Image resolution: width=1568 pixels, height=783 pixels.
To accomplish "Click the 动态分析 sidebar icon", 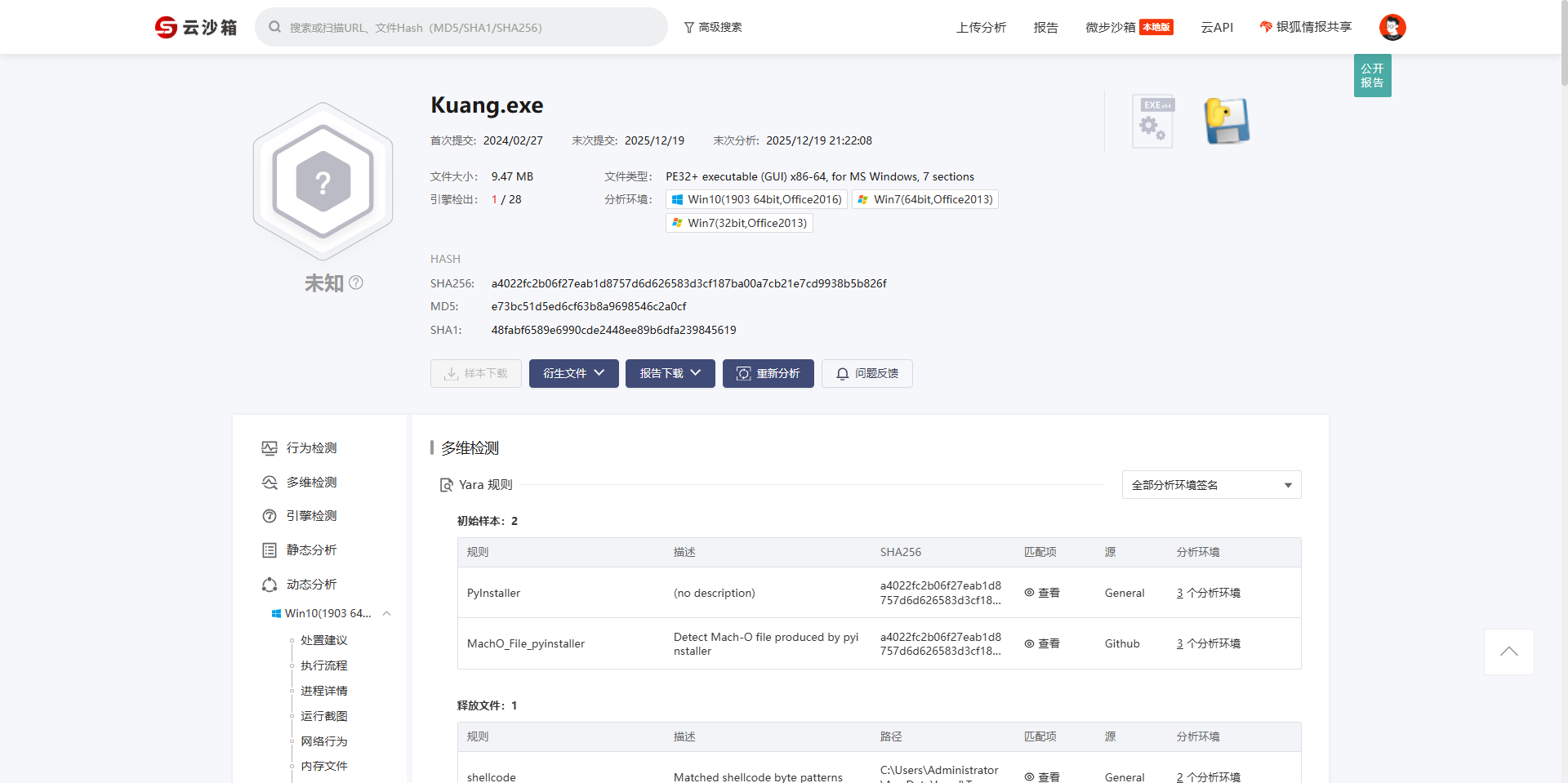I will tap(269, 585).
